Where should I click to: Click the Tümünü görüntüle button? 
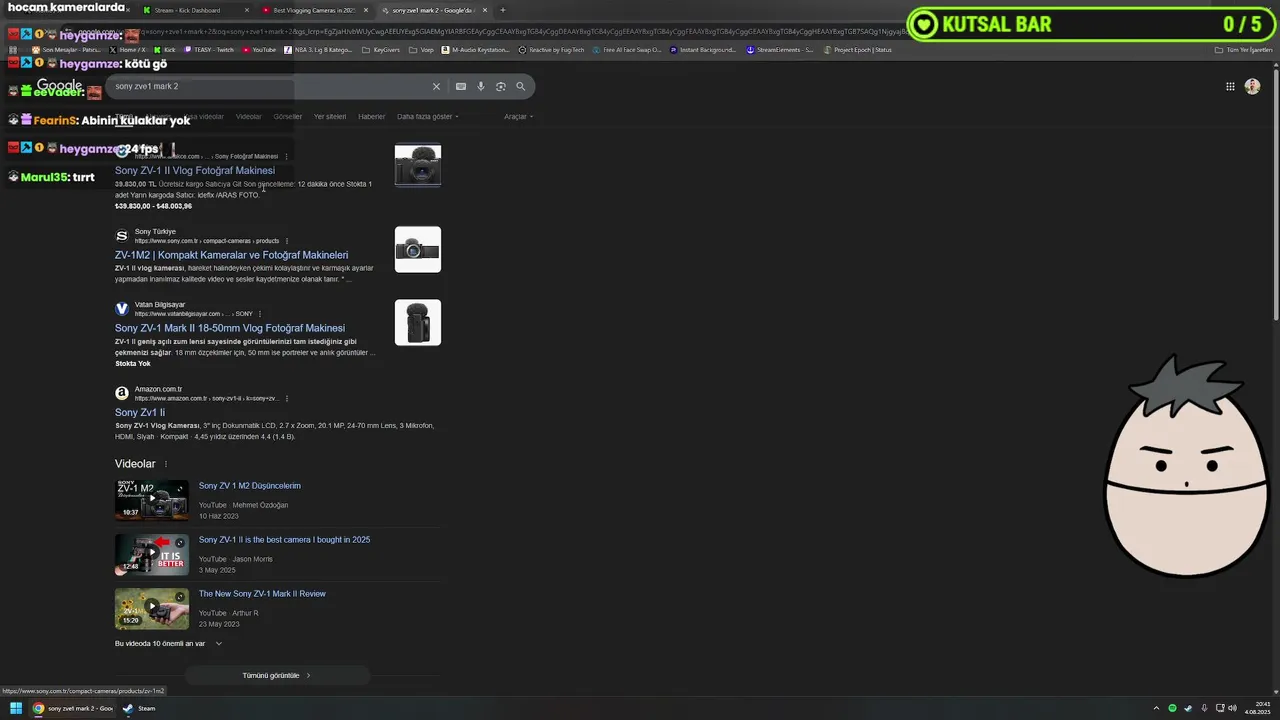(277, 675)
